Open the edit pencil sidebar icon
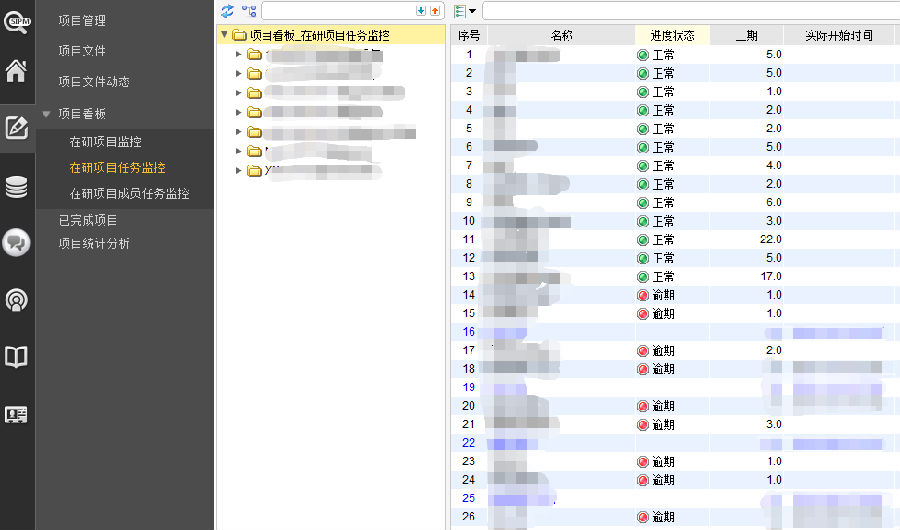900x530 pixels. click(x=16, y=127)
